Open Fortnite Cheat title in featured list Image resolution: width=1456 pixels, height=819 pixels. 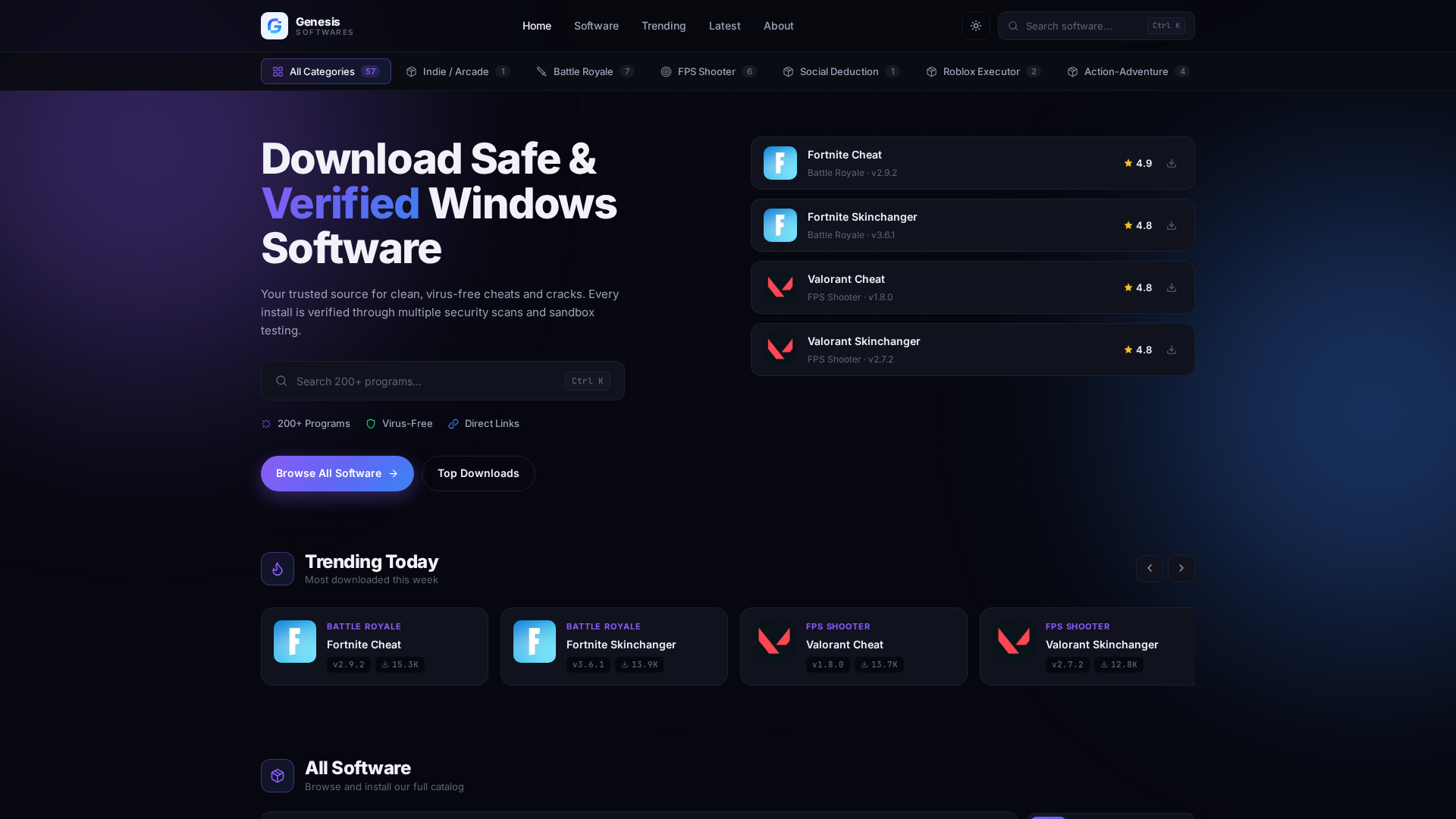click(x=844, y=155)
